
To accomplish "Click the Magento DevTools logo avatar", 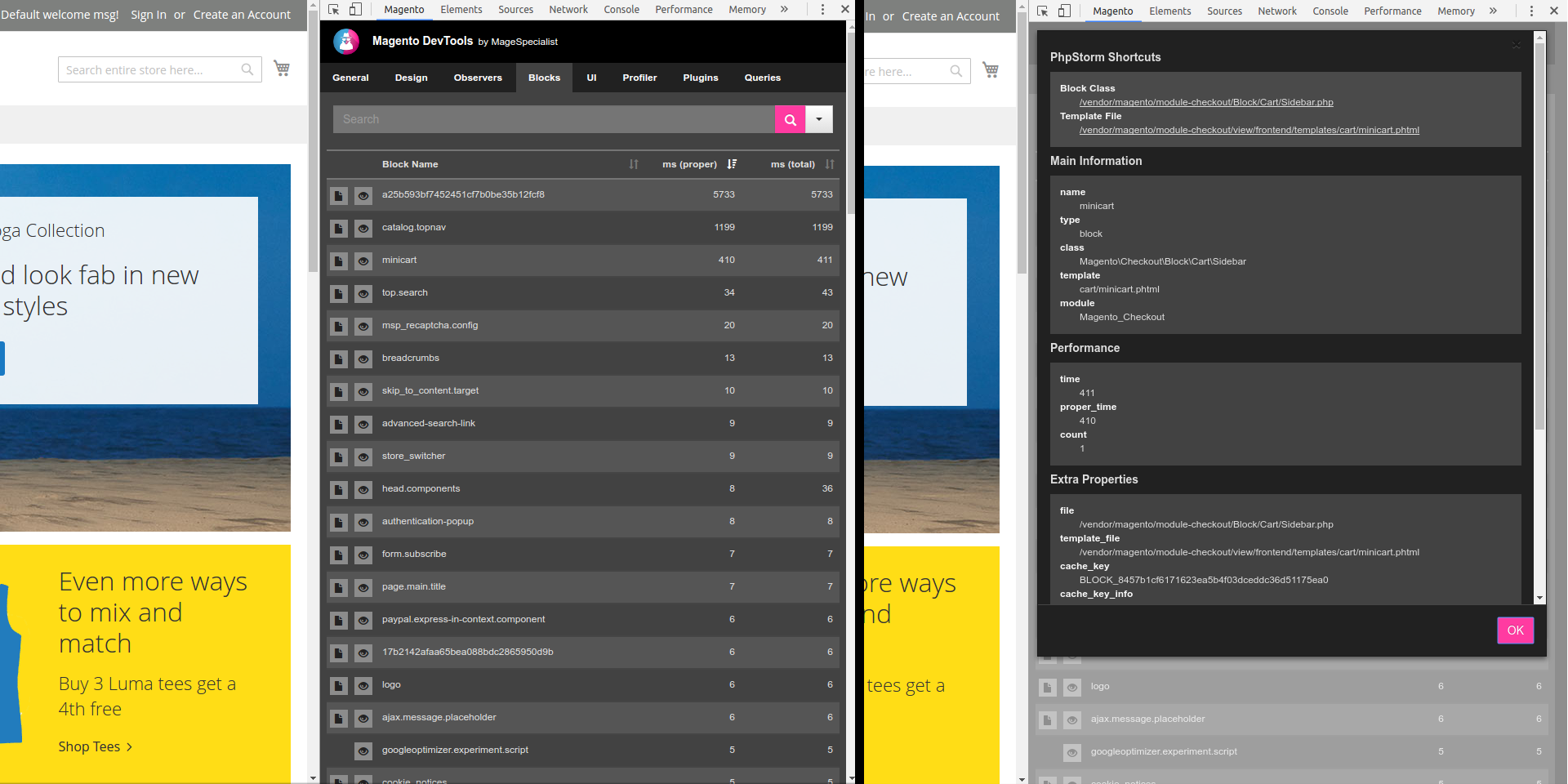I will [347, 41].
